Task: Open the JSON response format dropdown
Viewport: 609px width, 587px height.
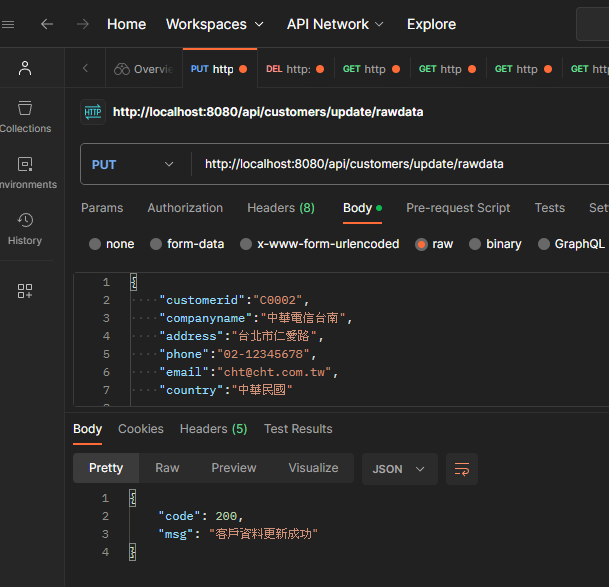Action: (x=399, y=468)
